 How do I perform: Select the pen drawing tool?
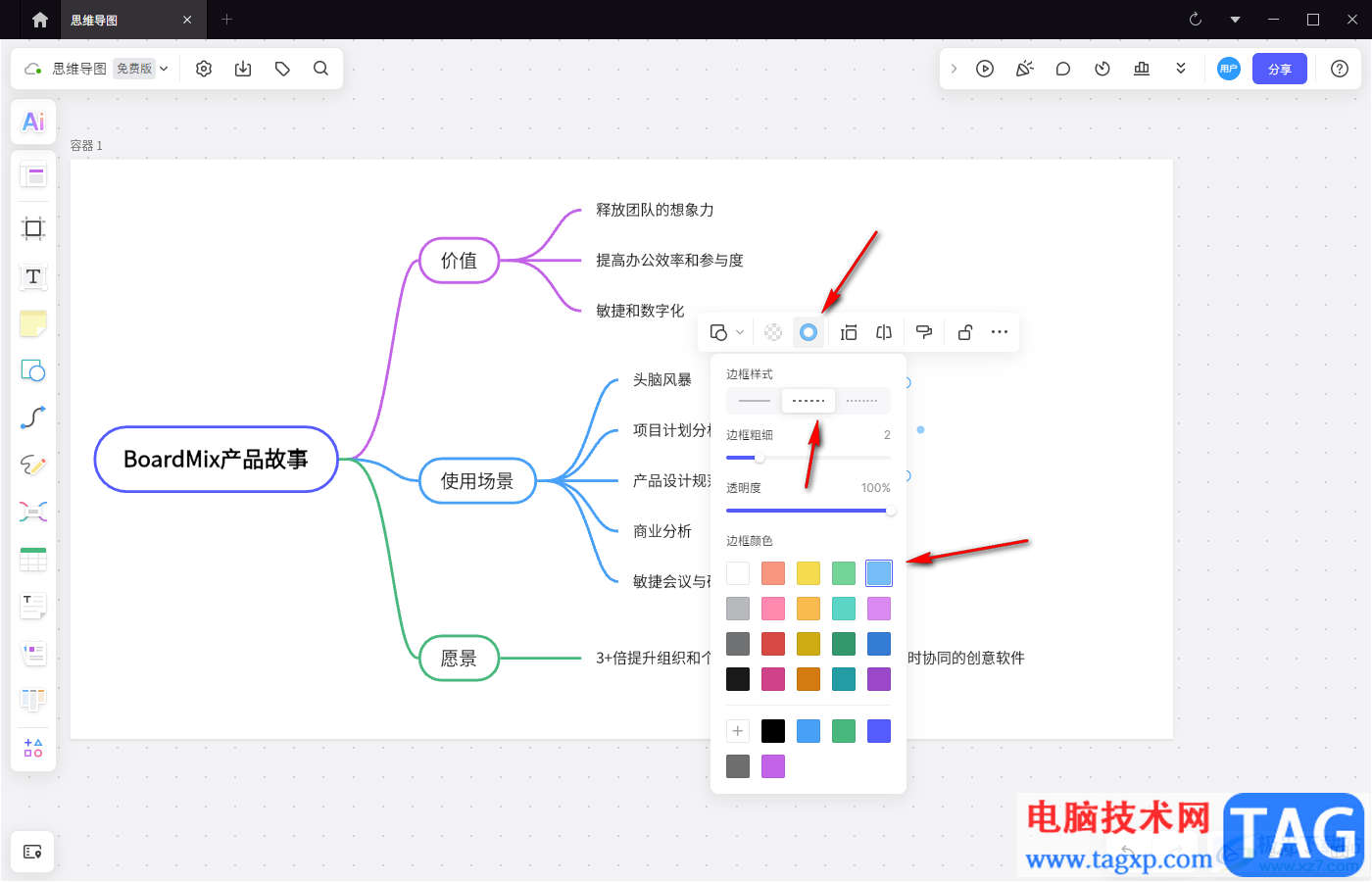(x=33, y=465)
